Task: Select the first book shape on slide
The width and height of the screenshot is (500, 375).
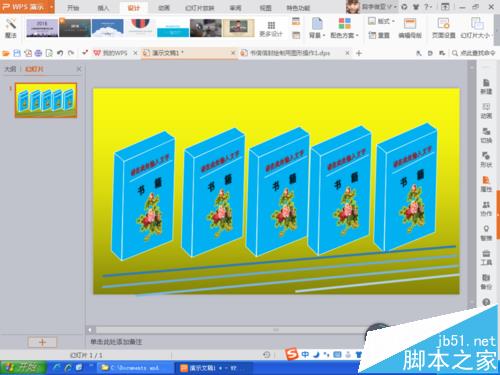Action: point(144,196)
